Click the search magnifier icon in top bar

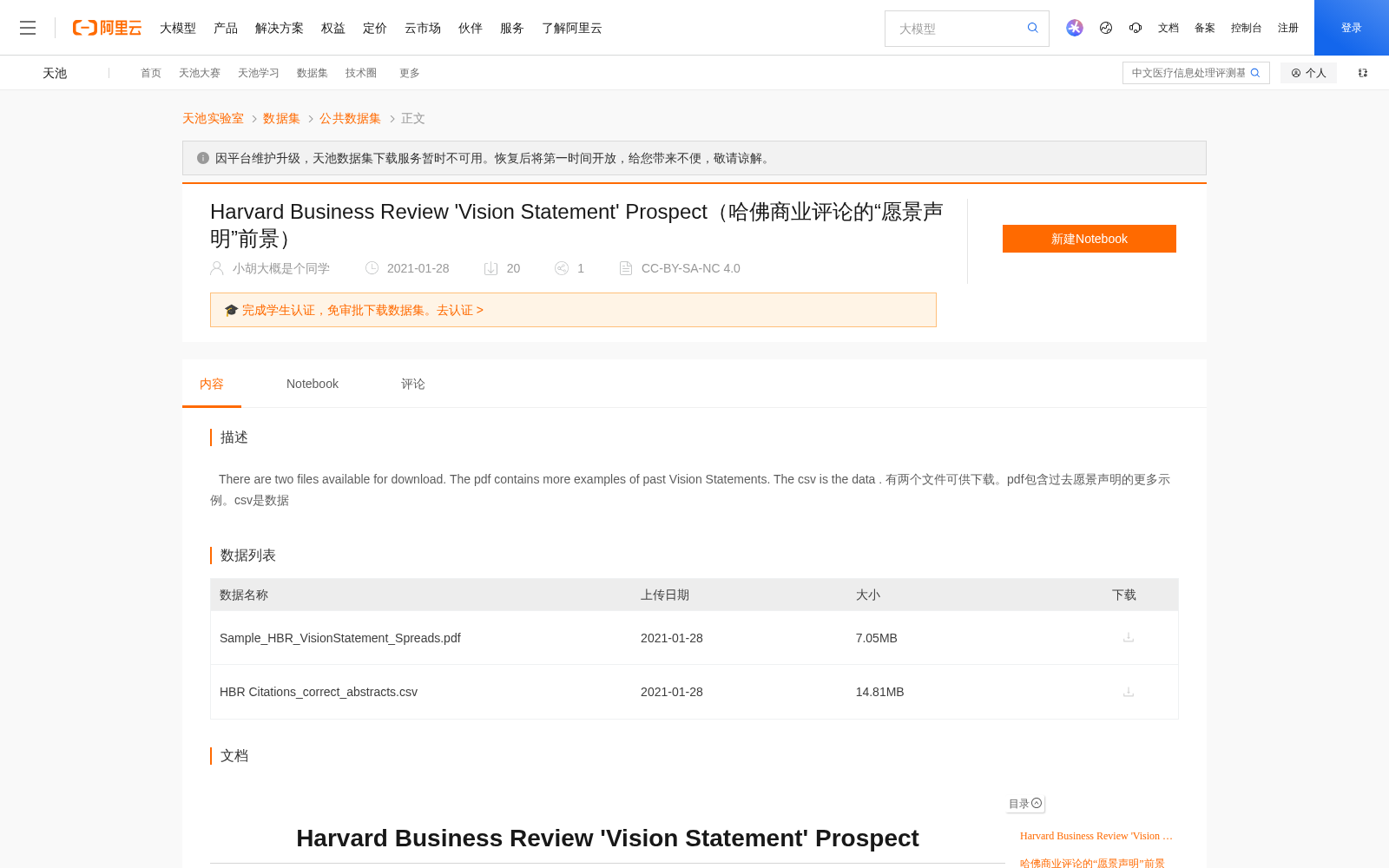point(1033,28)
